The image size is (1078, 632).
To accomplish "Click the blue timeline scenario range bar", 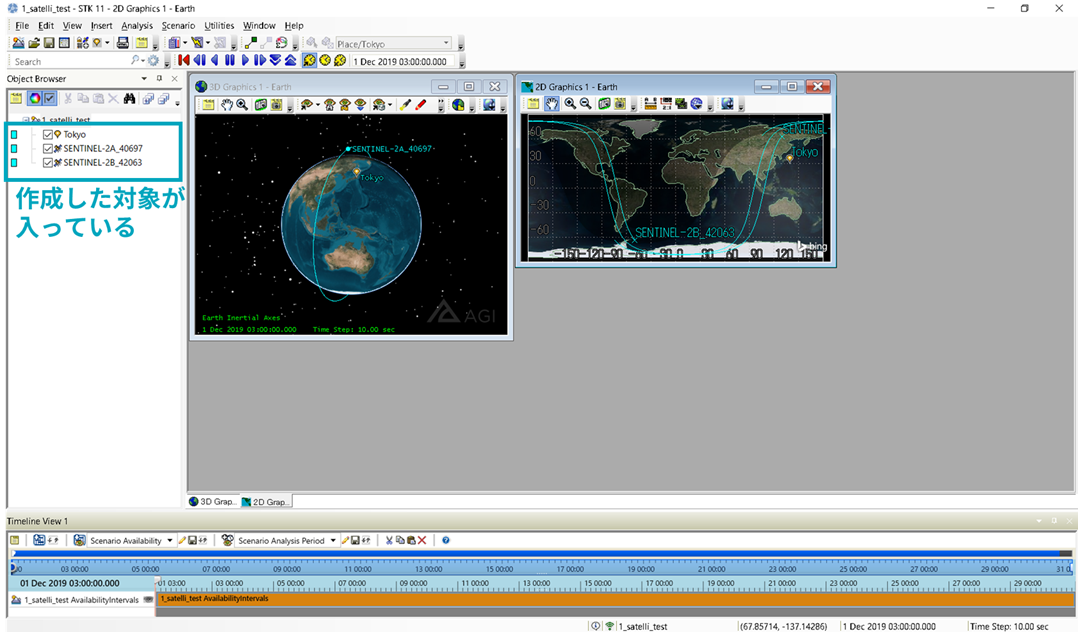I will [536, 553].
